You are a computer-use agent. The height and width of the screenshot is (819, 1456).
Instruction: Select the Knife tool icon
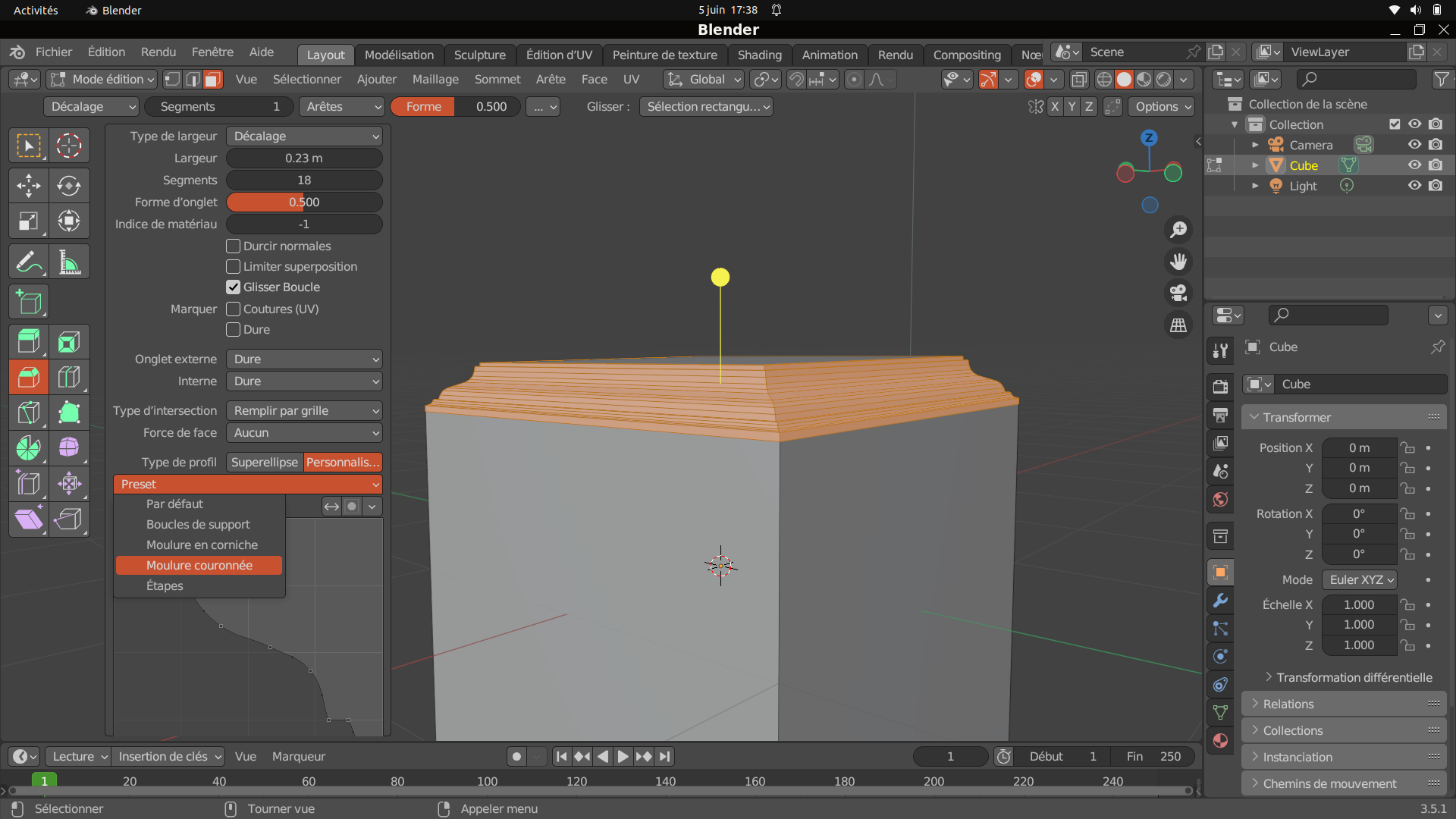(28, 413)
